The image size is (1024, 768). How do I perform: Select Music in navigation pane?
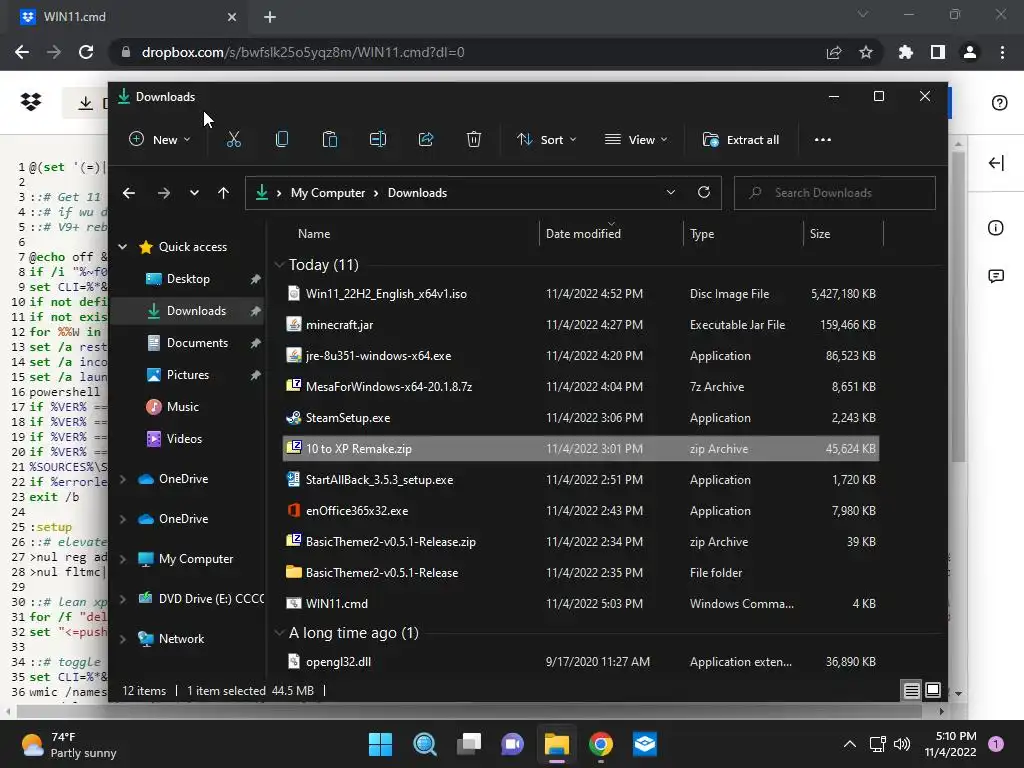[x=183, y=407]
